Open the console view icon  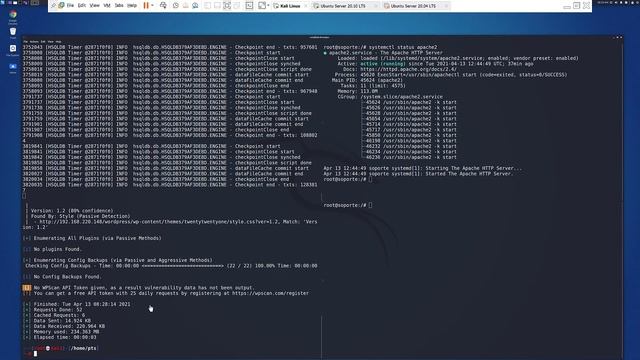249,6
